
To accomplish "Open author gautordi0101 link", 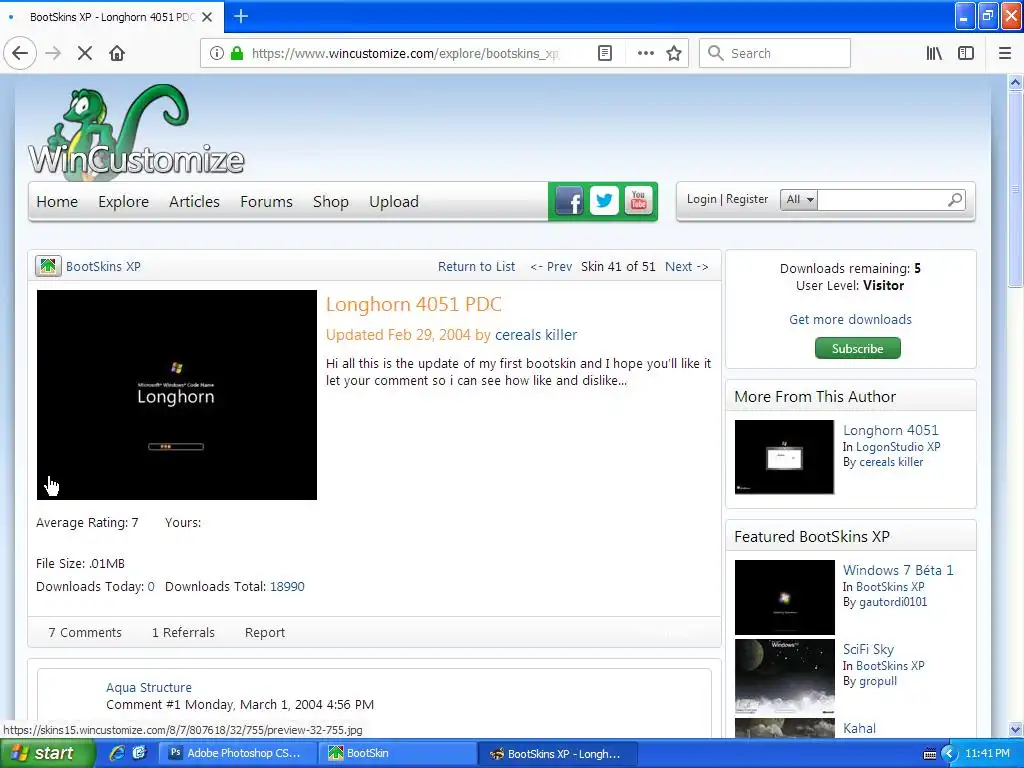I will pos(893,601).
